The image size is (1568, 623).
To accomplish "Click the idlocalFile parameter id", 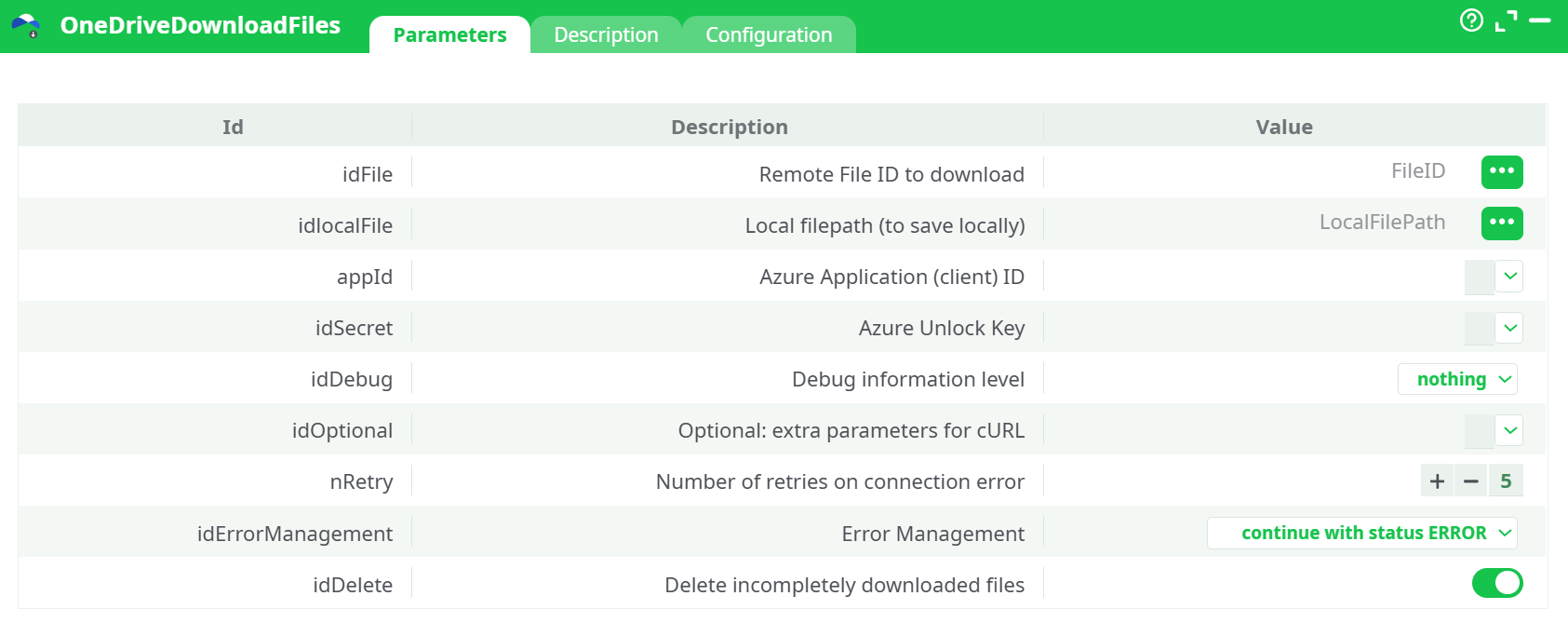I will (345, 225).
